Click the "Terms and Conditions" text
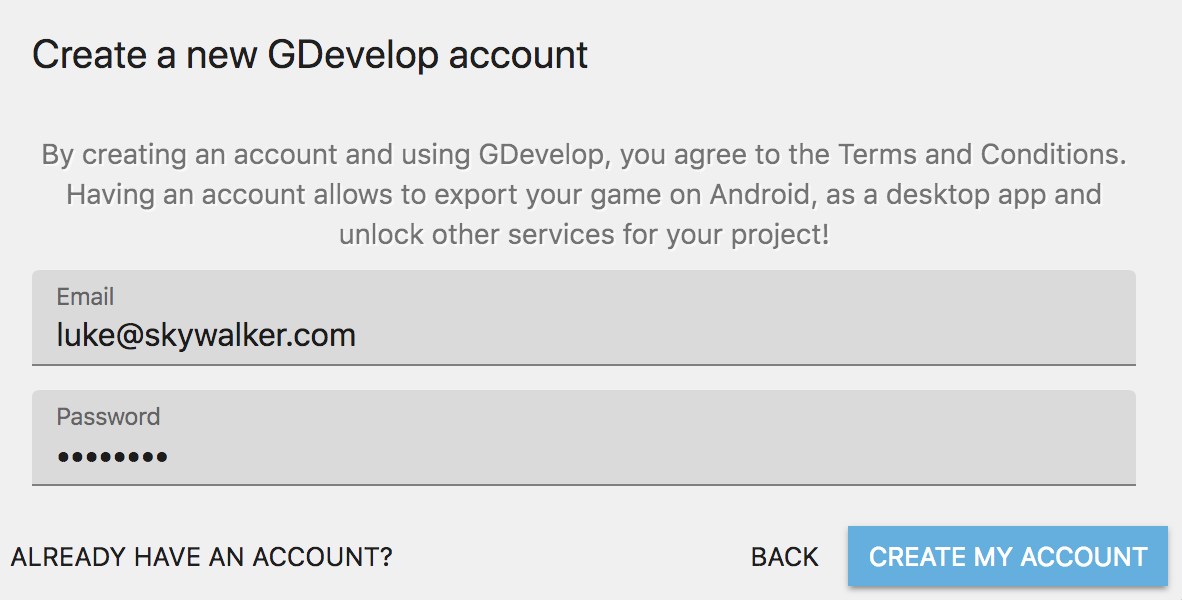This screenshot has width=1182, height=600. (981, 155)
